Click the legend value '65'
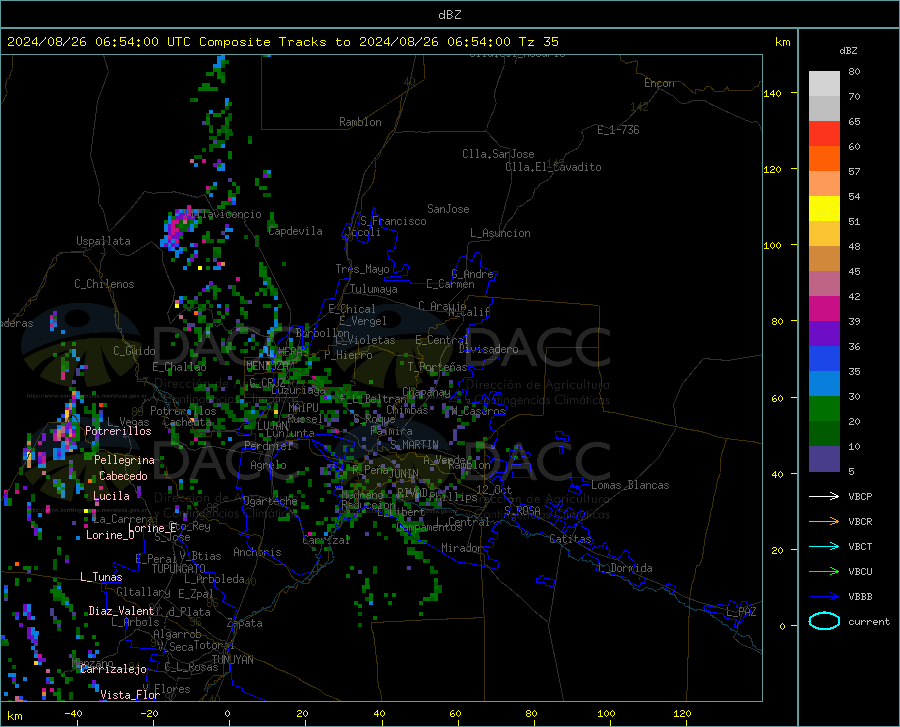 pos(854,122)
